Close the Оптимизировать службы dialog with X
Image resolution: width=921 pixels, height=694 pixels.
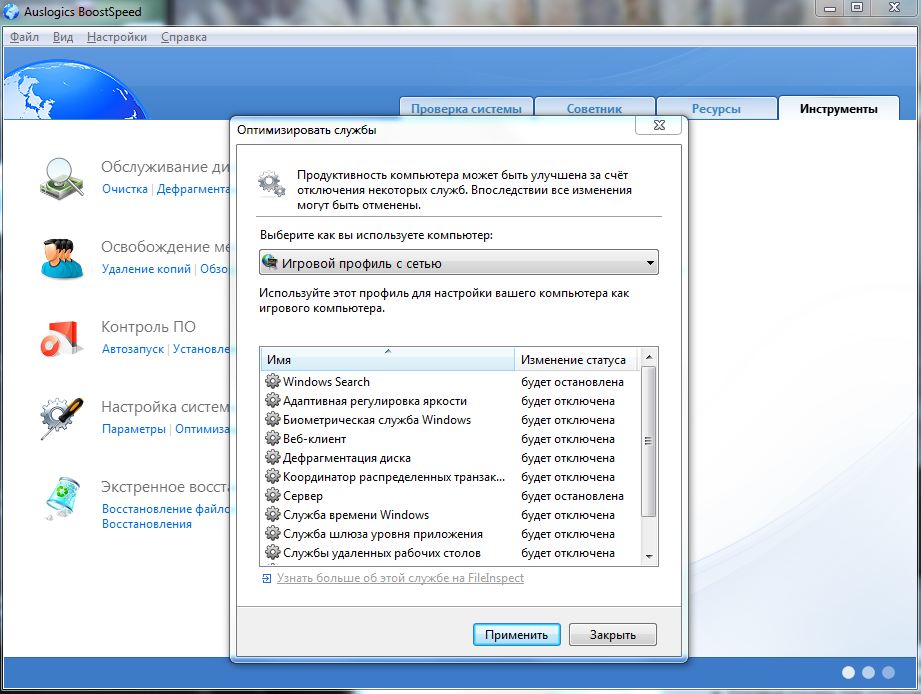(x=658, y=125)
